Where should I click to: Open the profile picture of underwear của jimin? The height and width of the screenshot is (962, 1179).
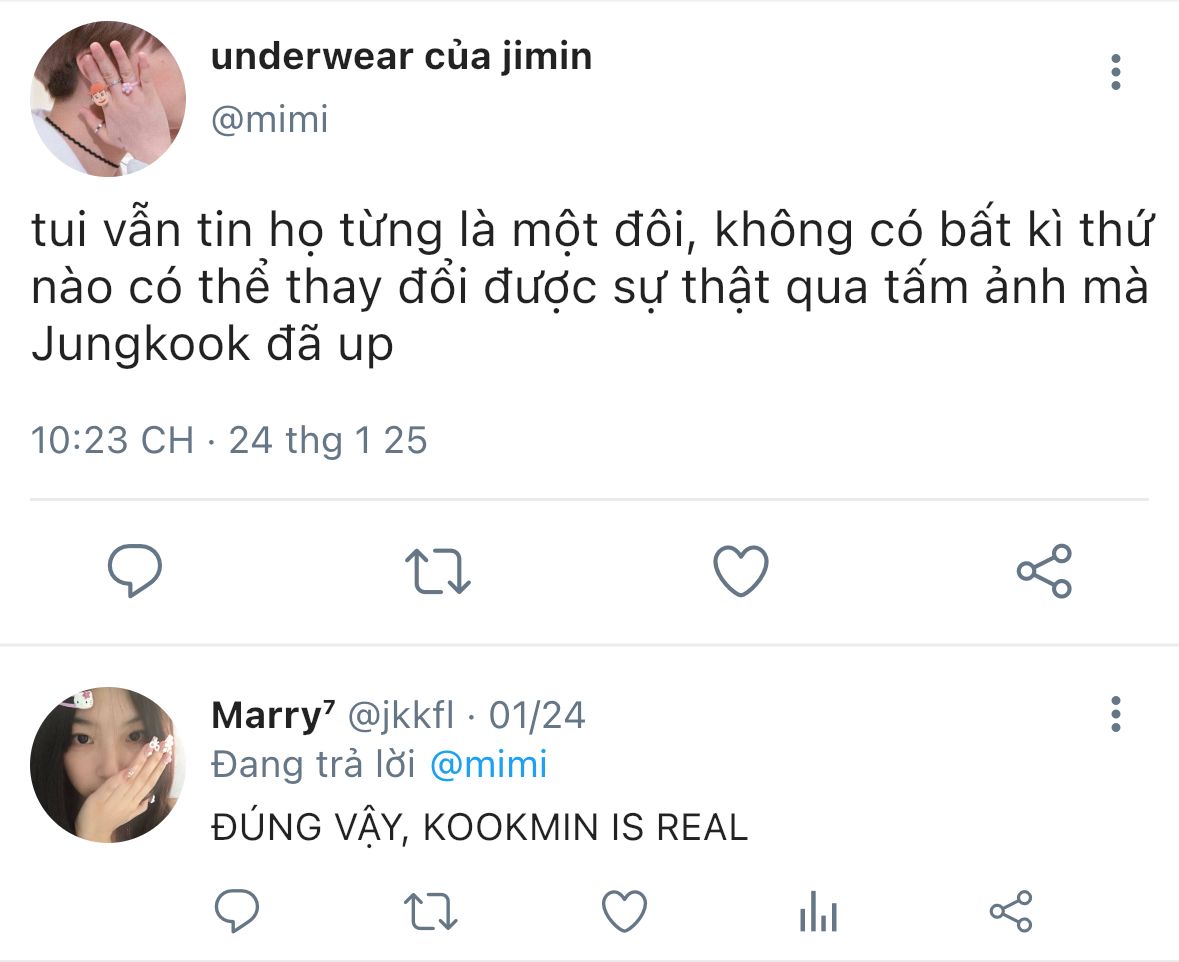click(108, 99)
